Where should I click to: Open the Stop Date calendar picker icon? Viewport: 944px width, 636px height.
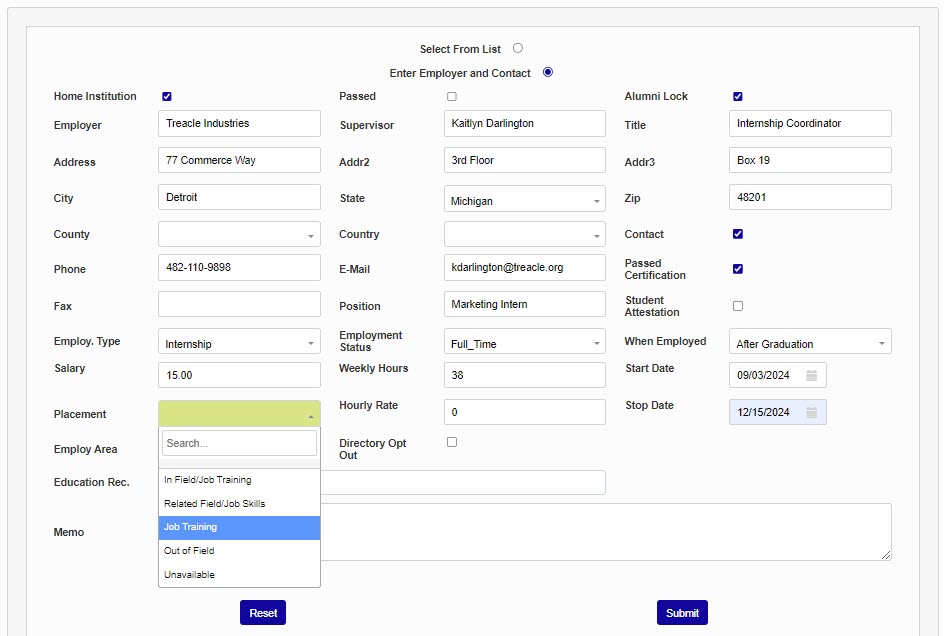(x=812, y=412)
